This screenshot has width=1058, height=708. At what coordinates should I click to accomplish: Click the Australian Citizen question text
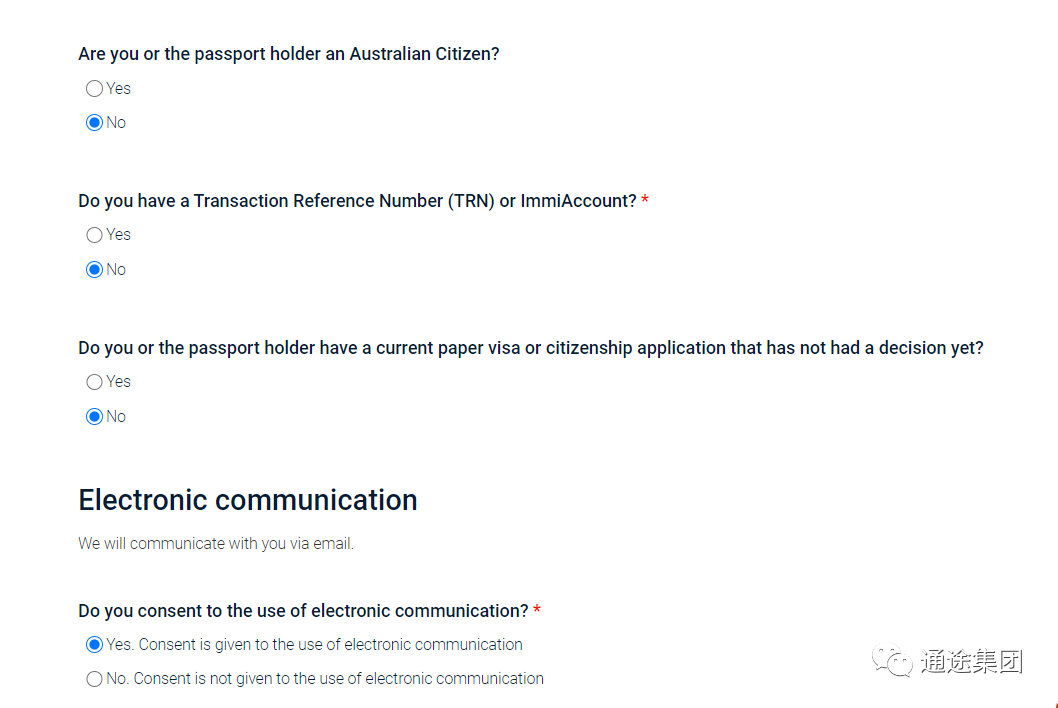click(289, 54)
